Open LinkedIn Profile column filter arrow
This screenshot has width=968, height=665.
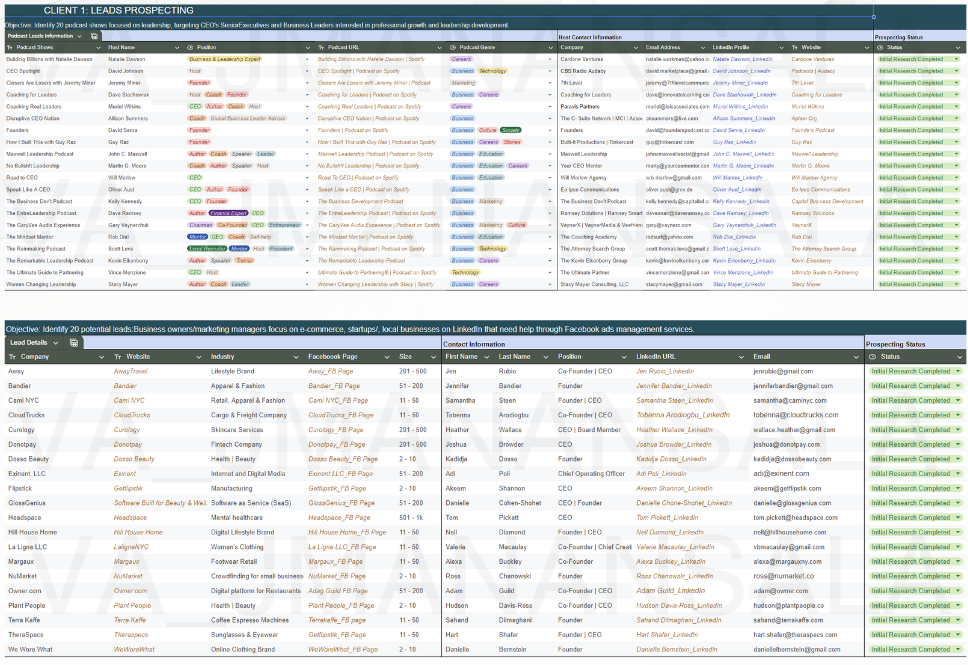(x=782, y=48)
